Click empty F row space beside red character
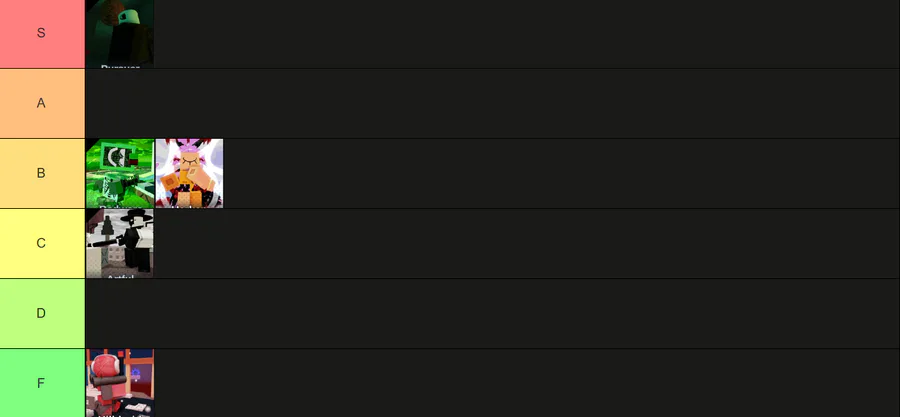This screenshot has width=900, height=417. pos(526,383)
